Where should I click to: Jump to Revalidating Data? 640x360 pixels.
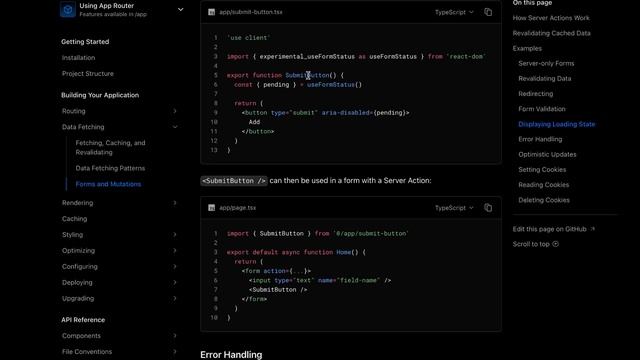click(544, 78)
